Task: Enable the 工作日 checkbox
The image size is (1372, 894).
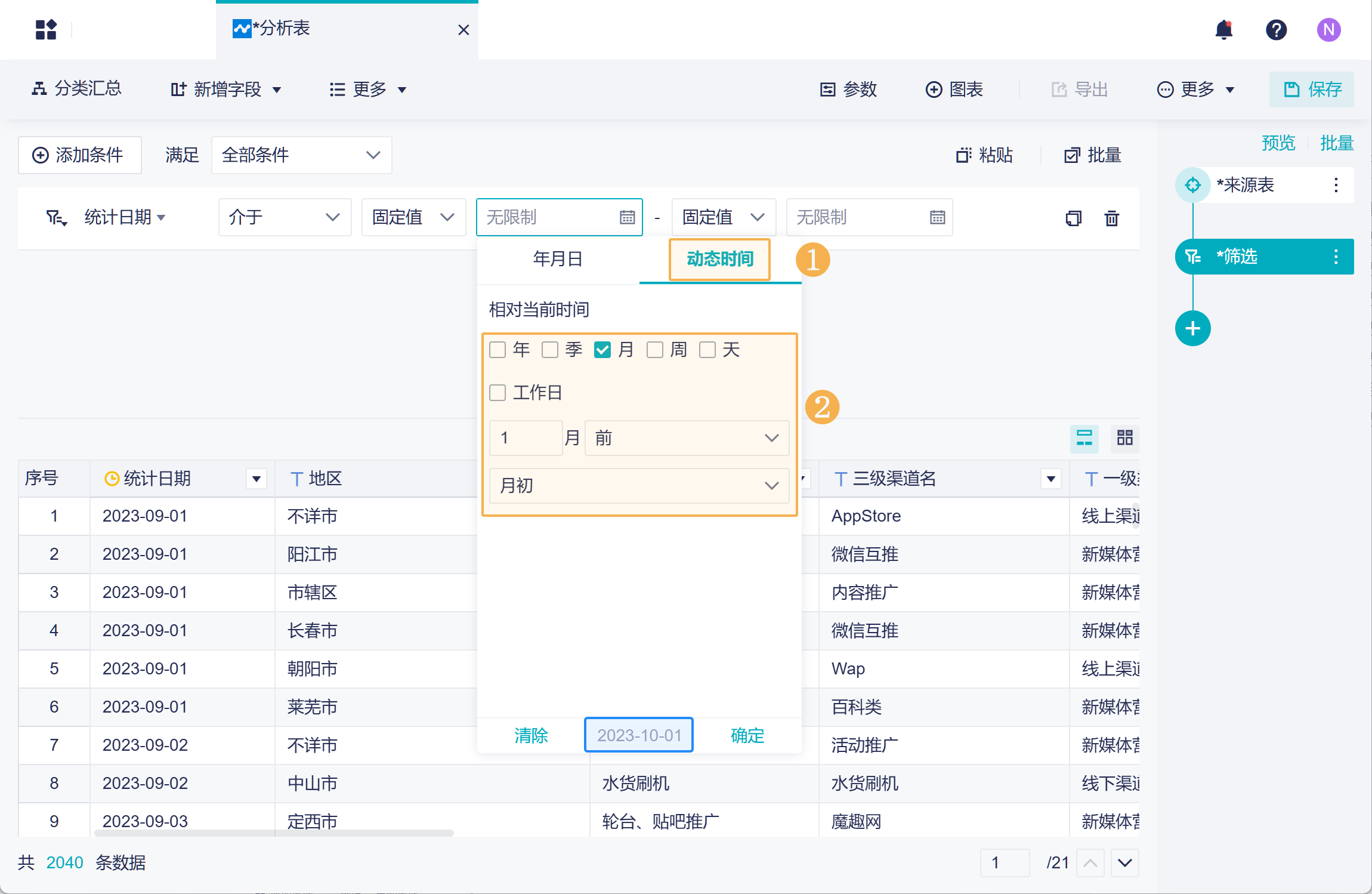Action: pos(497,393)
